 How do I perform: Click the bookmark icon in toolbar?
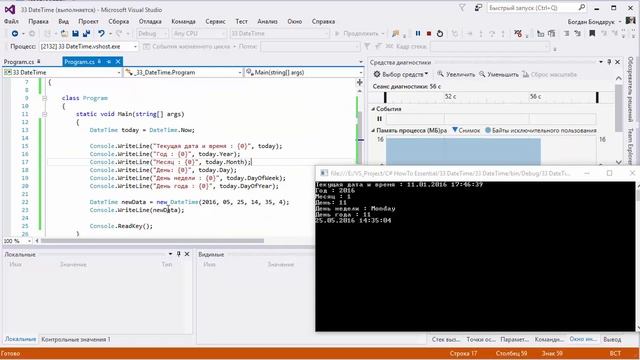pos(592,33)
